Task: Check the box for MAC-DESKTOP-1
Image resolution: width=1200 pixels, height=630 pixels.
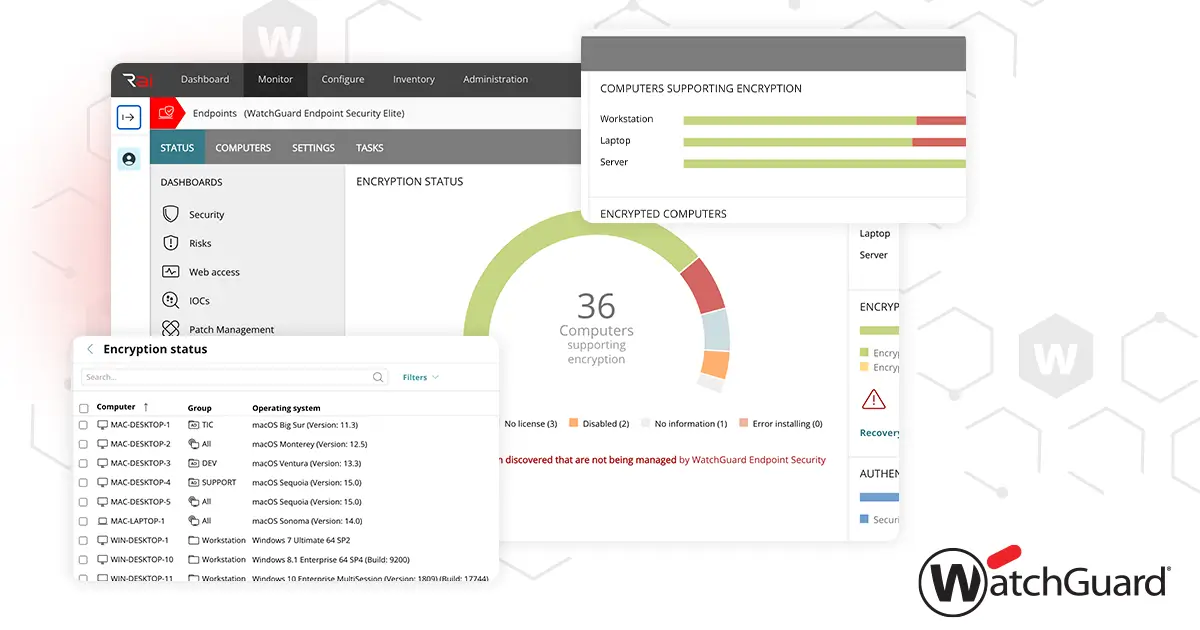Action: click(84, 425)
